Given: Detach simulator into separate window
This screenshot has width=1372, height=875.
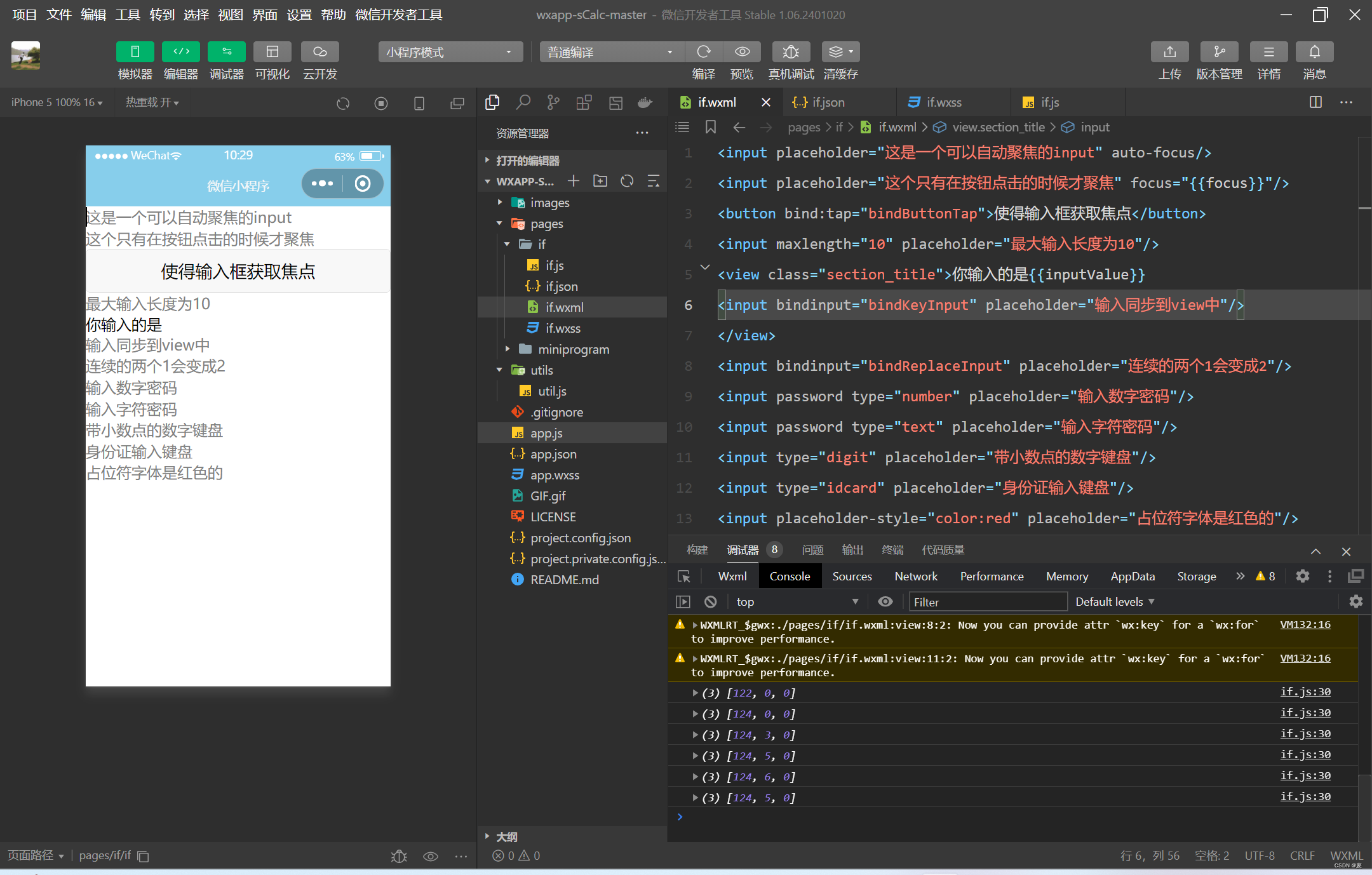Looking at the screenshot, I should click(457, 103).
